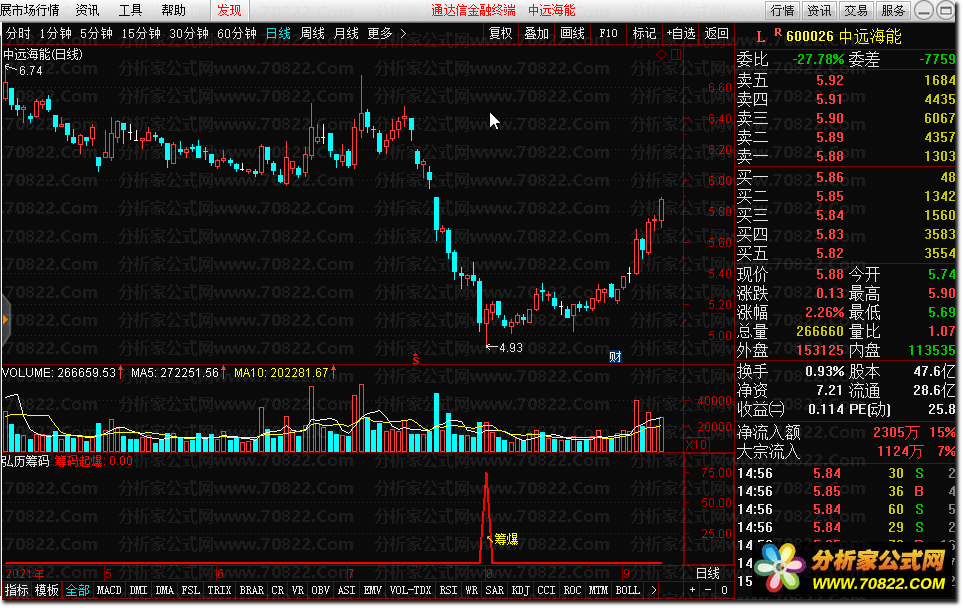The image size is (964, 608).
Task: Switch to the SAR indicator
Action: (x=495, y=590)
